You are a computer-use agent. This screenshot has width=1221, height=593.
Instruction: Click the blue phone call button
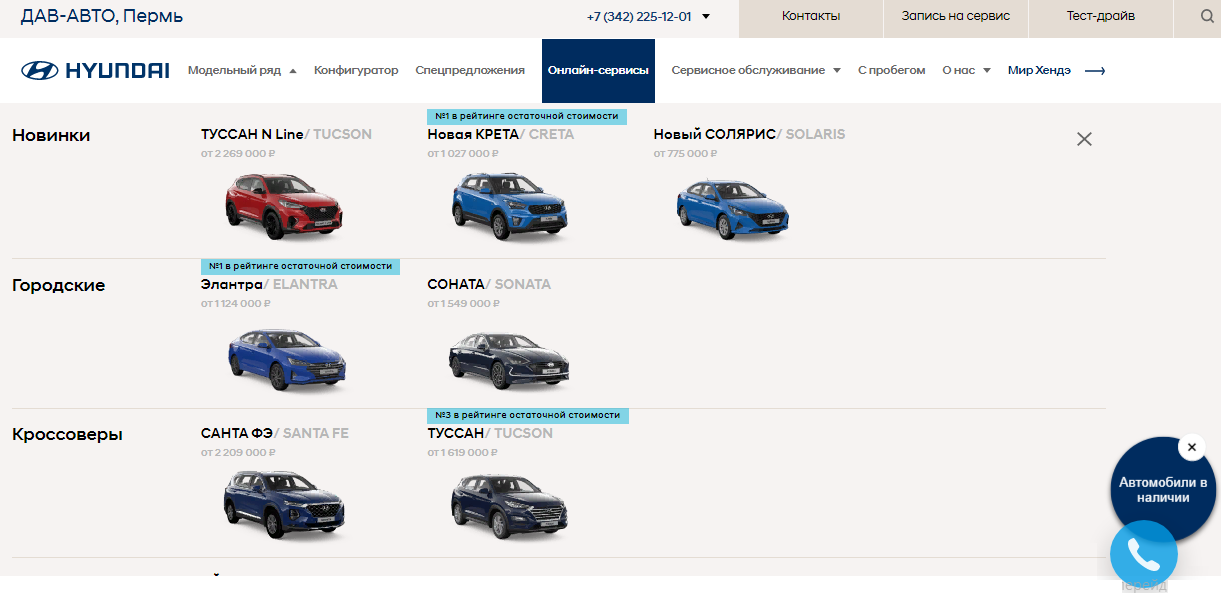[x=1143, y=553]
